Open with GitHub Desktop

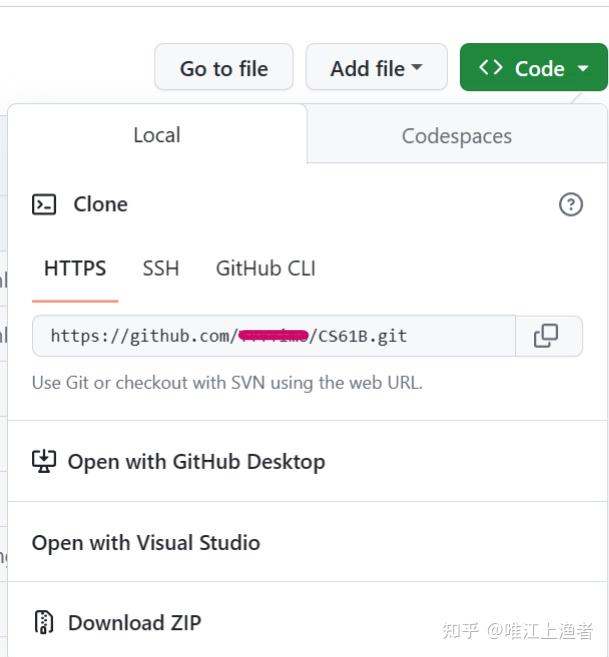[196, 462]
